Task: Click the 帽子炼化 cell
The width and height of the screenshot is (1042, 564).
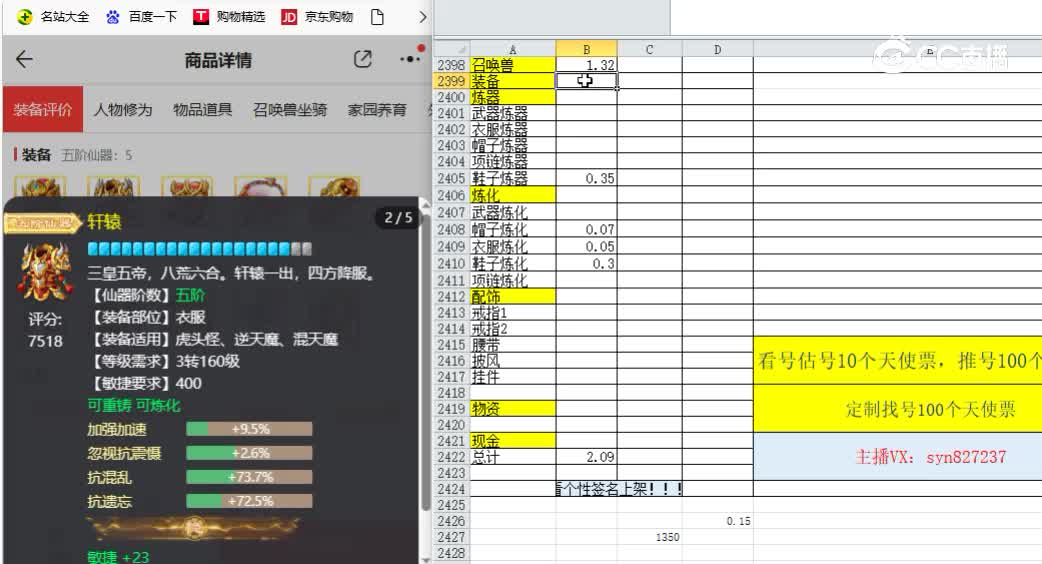Action: (x=512, y=229)
